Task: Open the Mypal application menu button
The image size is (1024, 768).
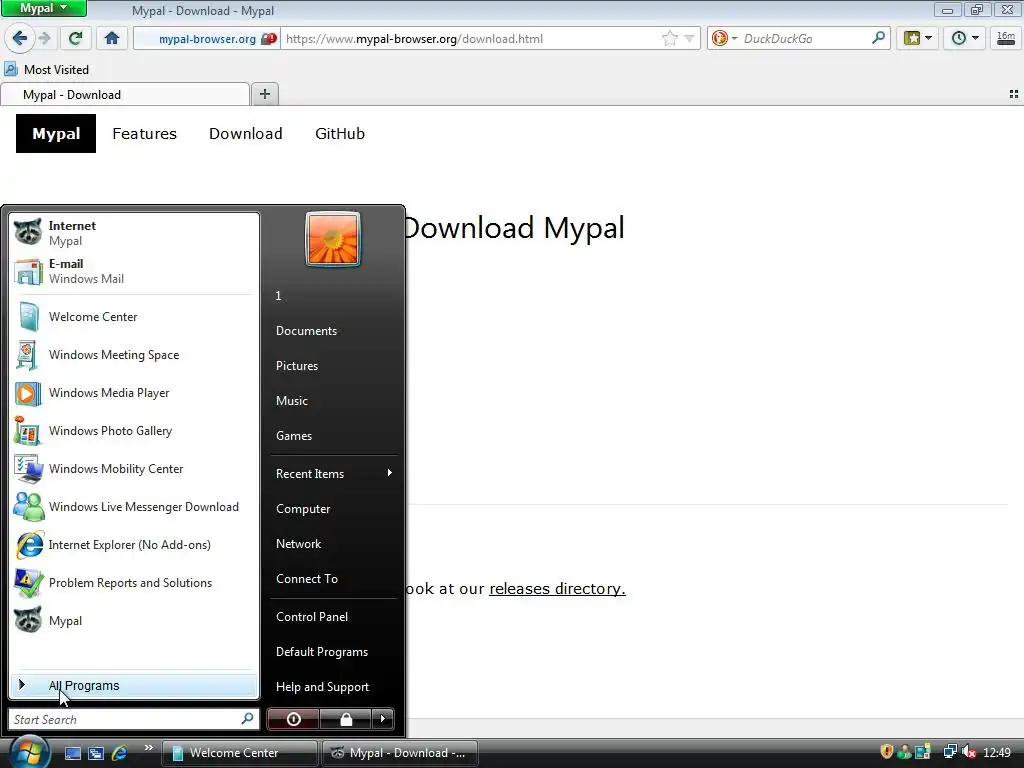Action: [x=44, y=8]
